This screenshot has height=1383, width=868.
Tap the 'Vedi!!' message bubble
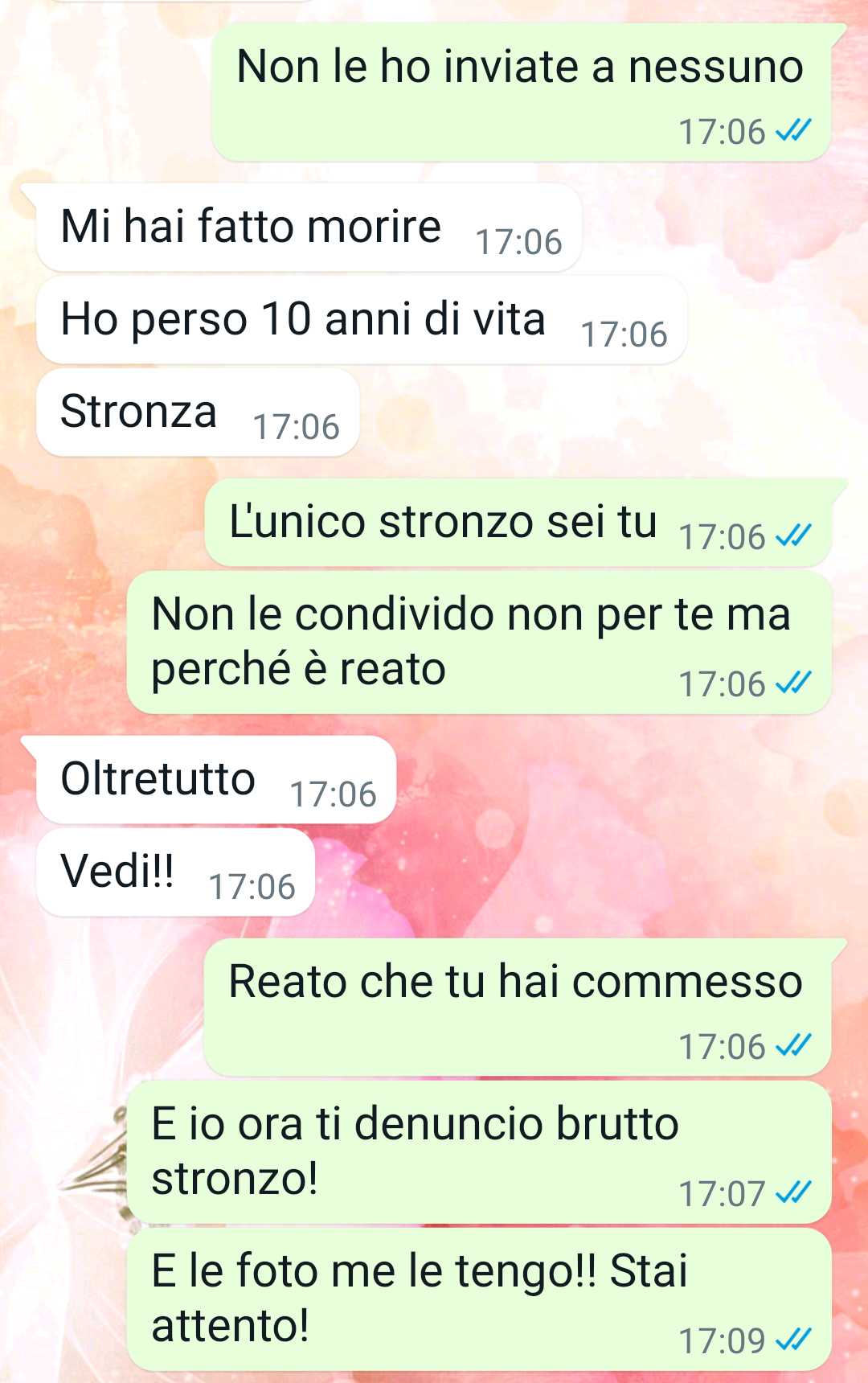[175, 872]
